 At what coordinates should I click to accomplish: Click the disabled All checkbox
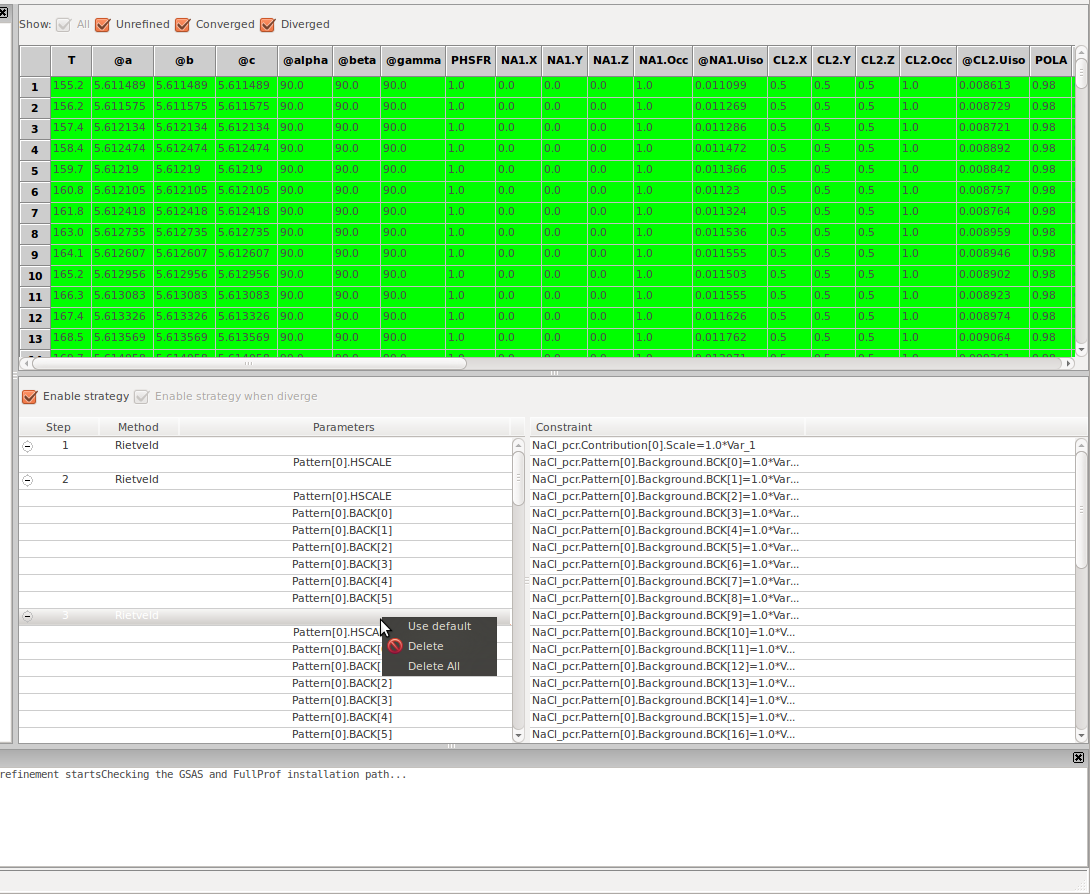63,24
